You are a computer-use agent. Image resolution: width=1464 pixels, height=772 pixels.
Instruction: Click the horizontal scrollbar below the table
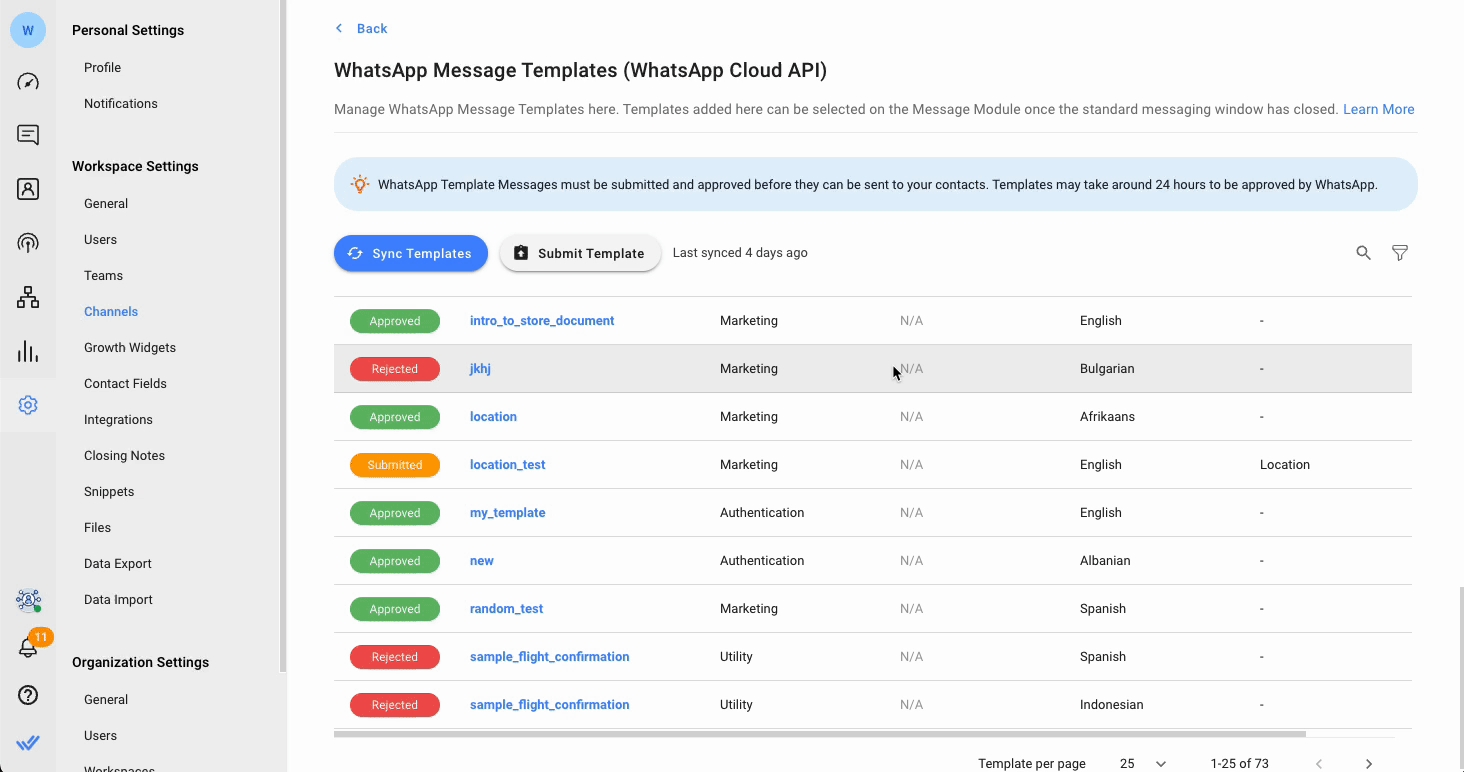click(819, 734)
